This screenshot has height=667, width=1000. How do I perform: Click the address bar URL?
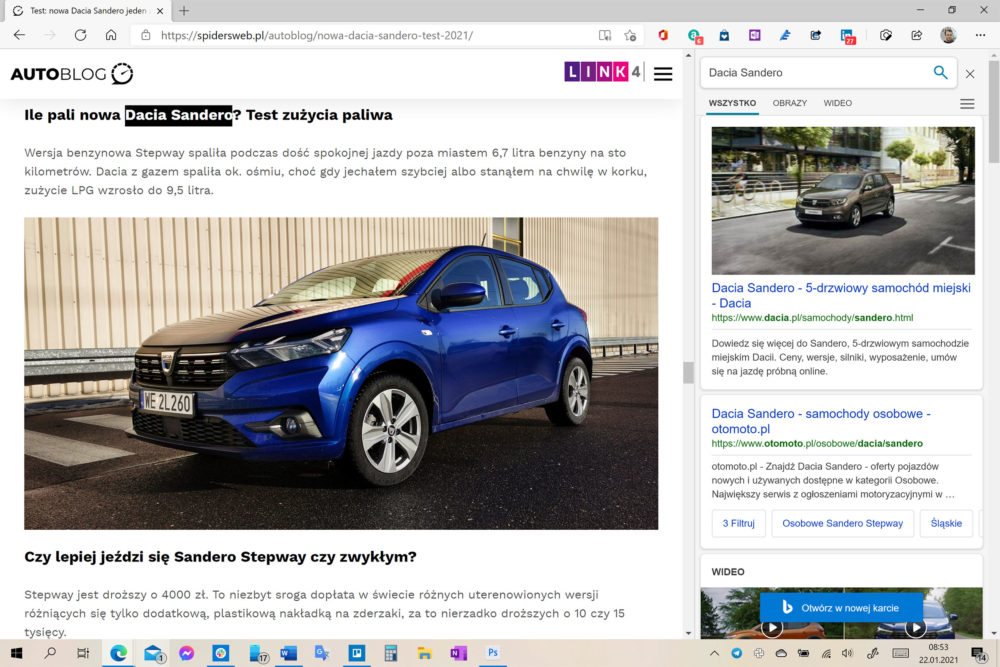[x=316, y=35]
